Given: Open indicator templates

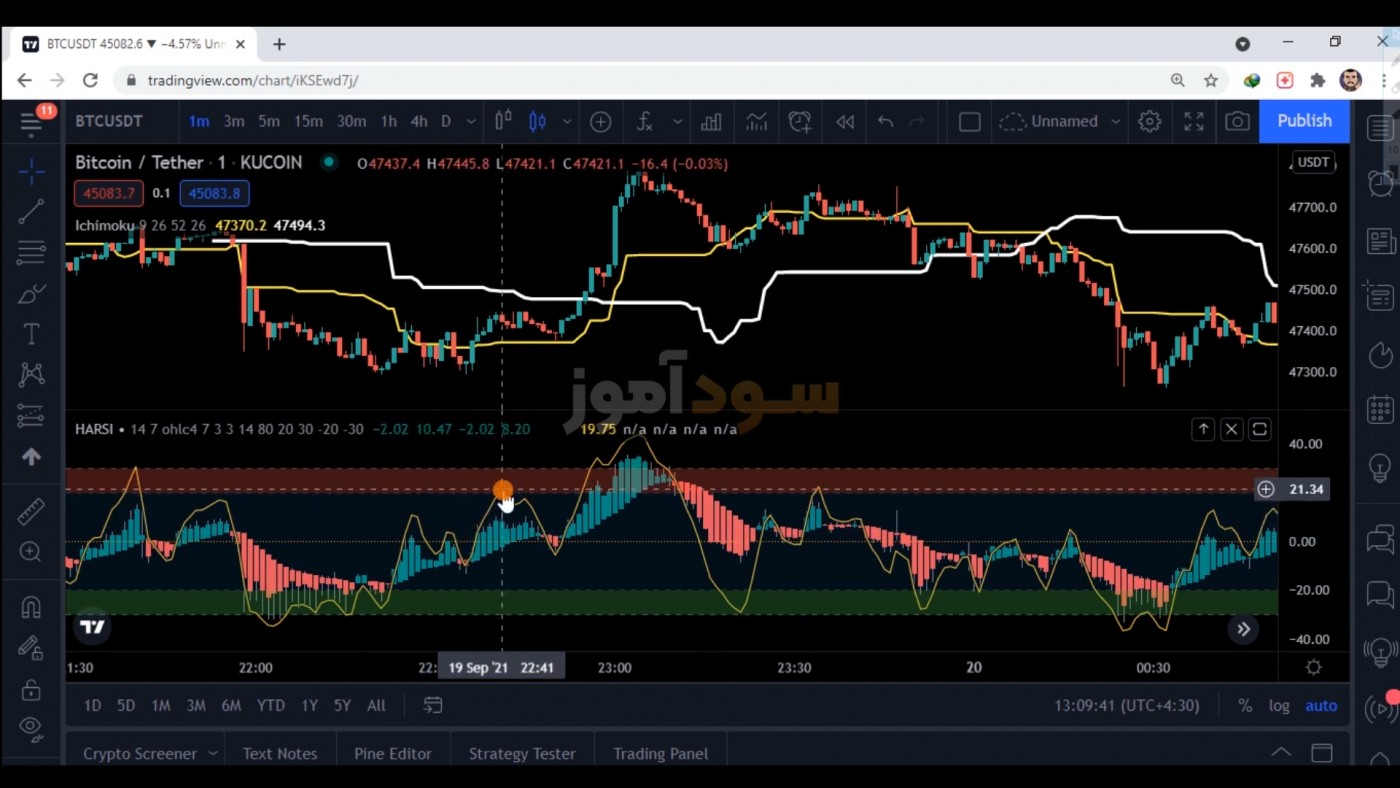Looking at the screenshot, I should (x=756, y=122).
